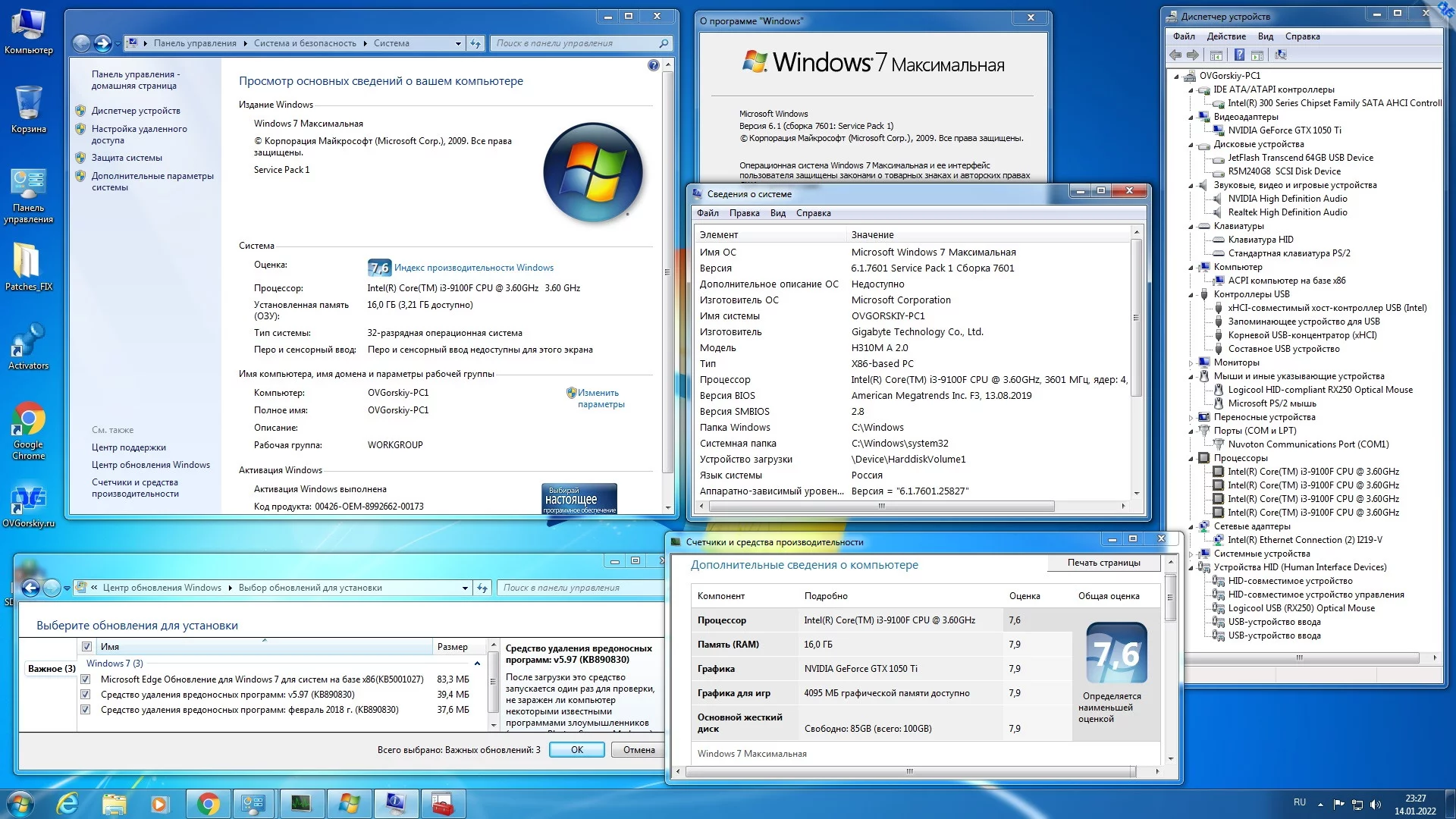Open Индекс производительности Windows link
This screenshot has height=819, width=1456.
coord(473,268)
